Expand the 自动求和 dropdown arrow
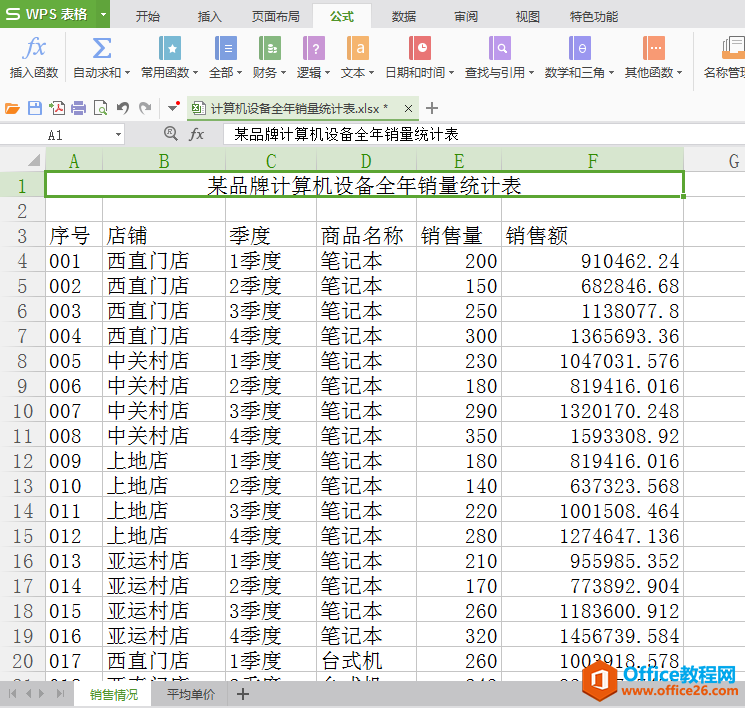745x708 pixels. click(127, 73)
